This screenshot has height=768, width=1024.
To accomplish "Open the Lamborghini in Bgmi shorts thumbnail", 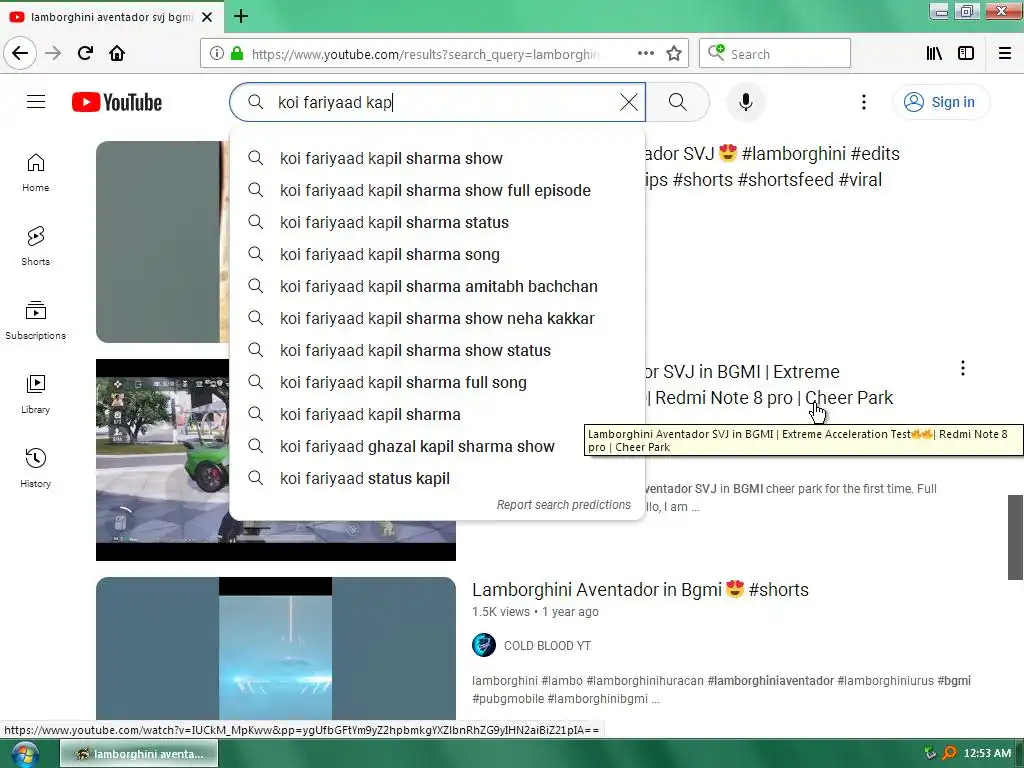I will pos(276,648).
